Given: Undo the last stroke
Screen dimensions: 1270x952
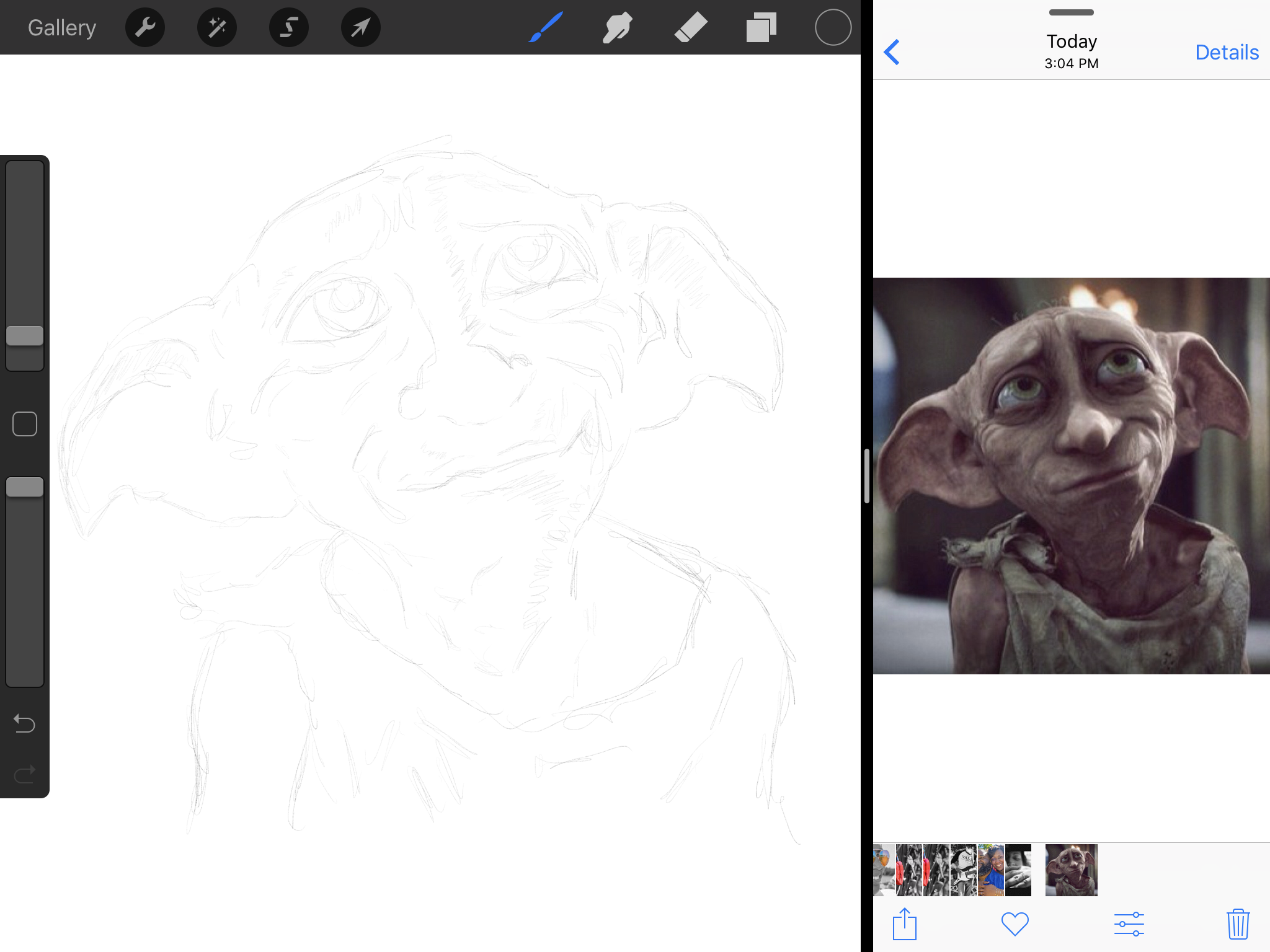Looking at the screenshot, I should [x=25, y=723].
